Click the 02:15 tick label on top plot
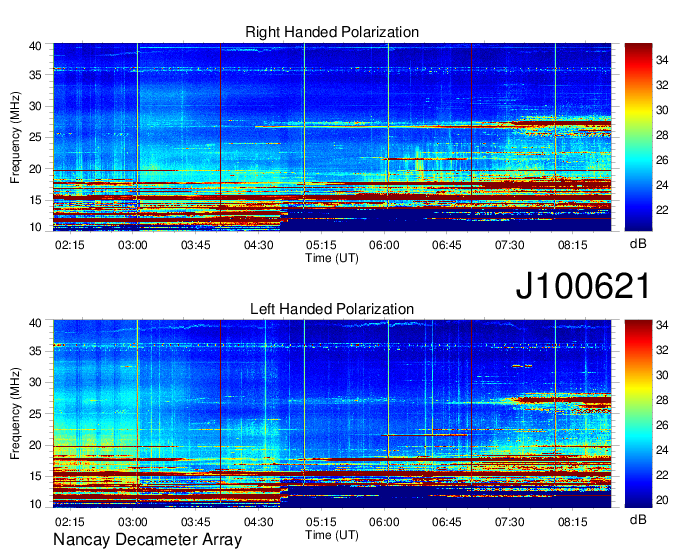 [70, 245]
